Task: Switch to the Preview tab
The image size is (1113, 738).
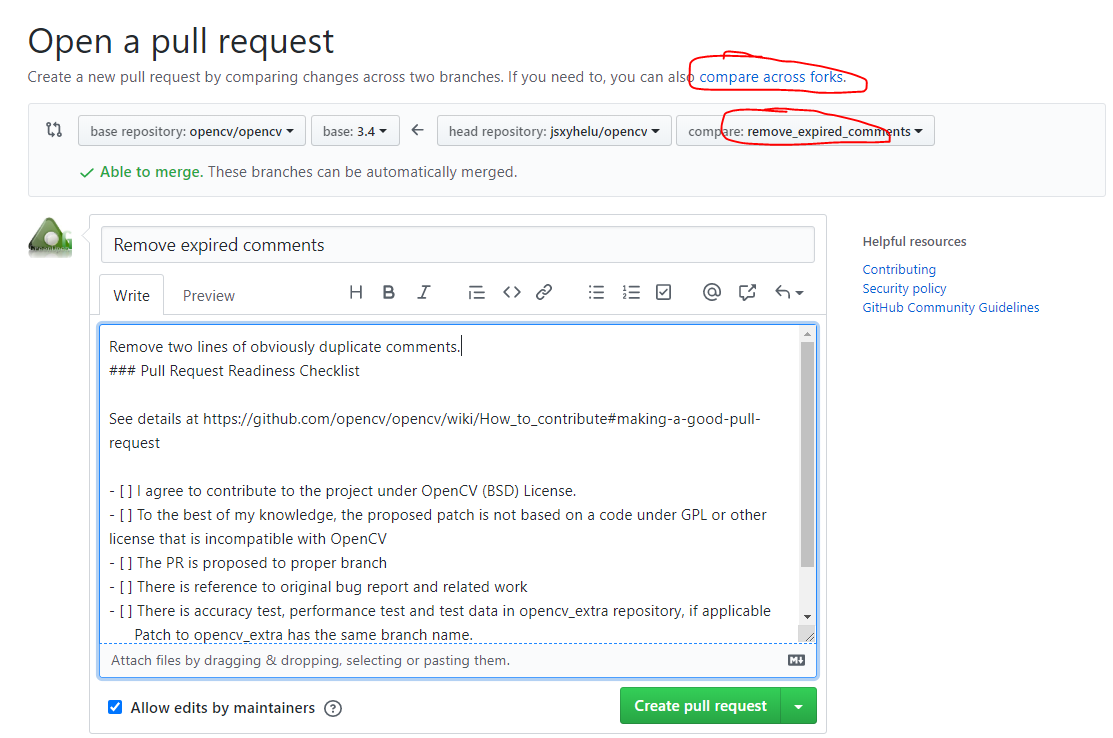Action: pos(209,295)
